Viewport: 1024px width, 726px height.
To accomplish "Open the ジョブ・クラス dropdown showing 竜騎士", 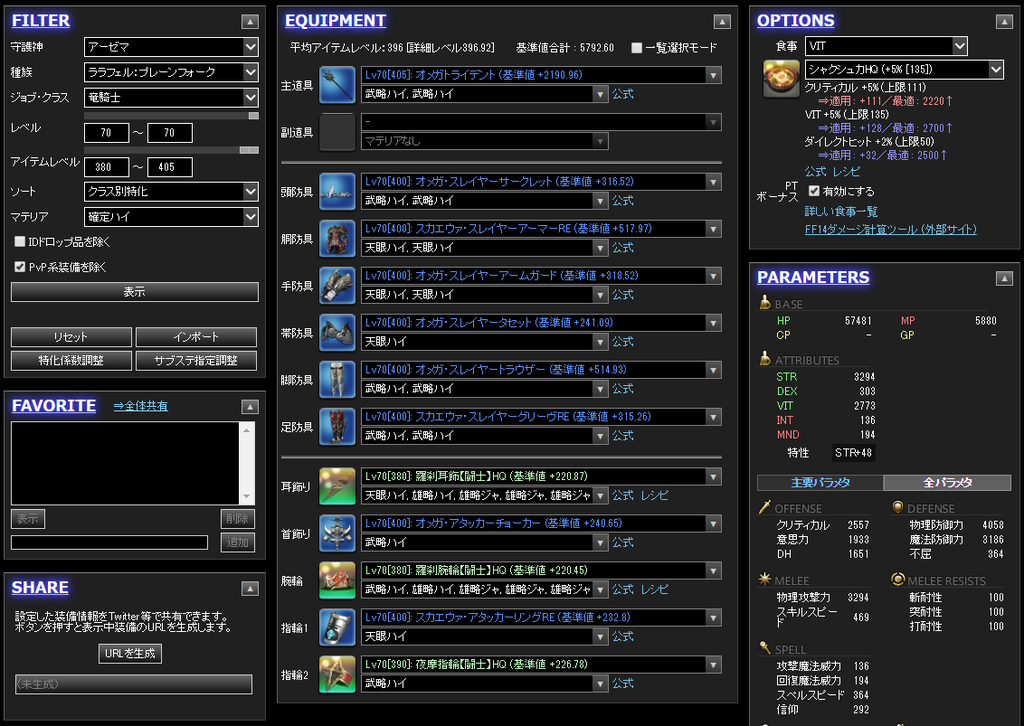I will pos(171,97).
